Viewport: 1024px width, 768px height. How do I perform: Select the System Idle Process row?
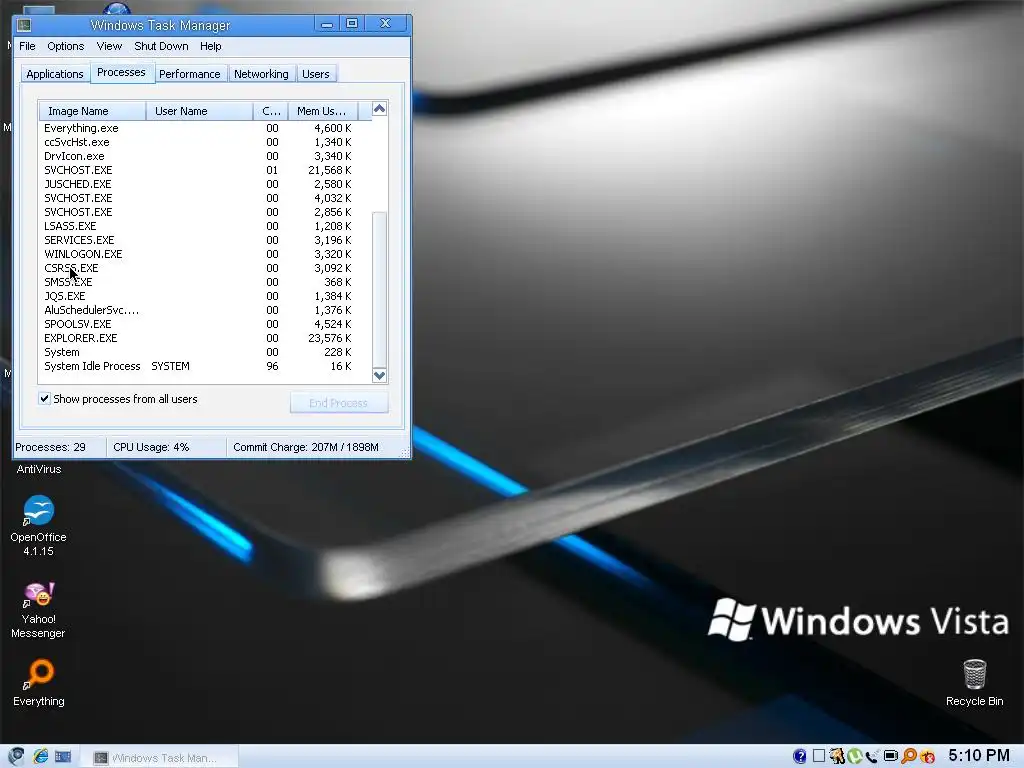pos(204,366)
